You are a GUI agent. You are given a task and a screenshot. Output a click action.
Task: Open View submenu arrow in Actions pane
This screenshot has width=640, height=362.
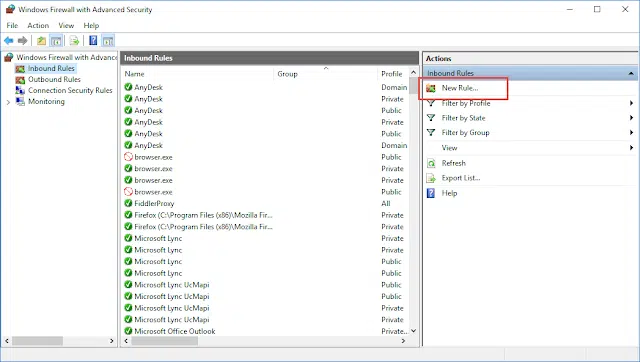(631, 148)
